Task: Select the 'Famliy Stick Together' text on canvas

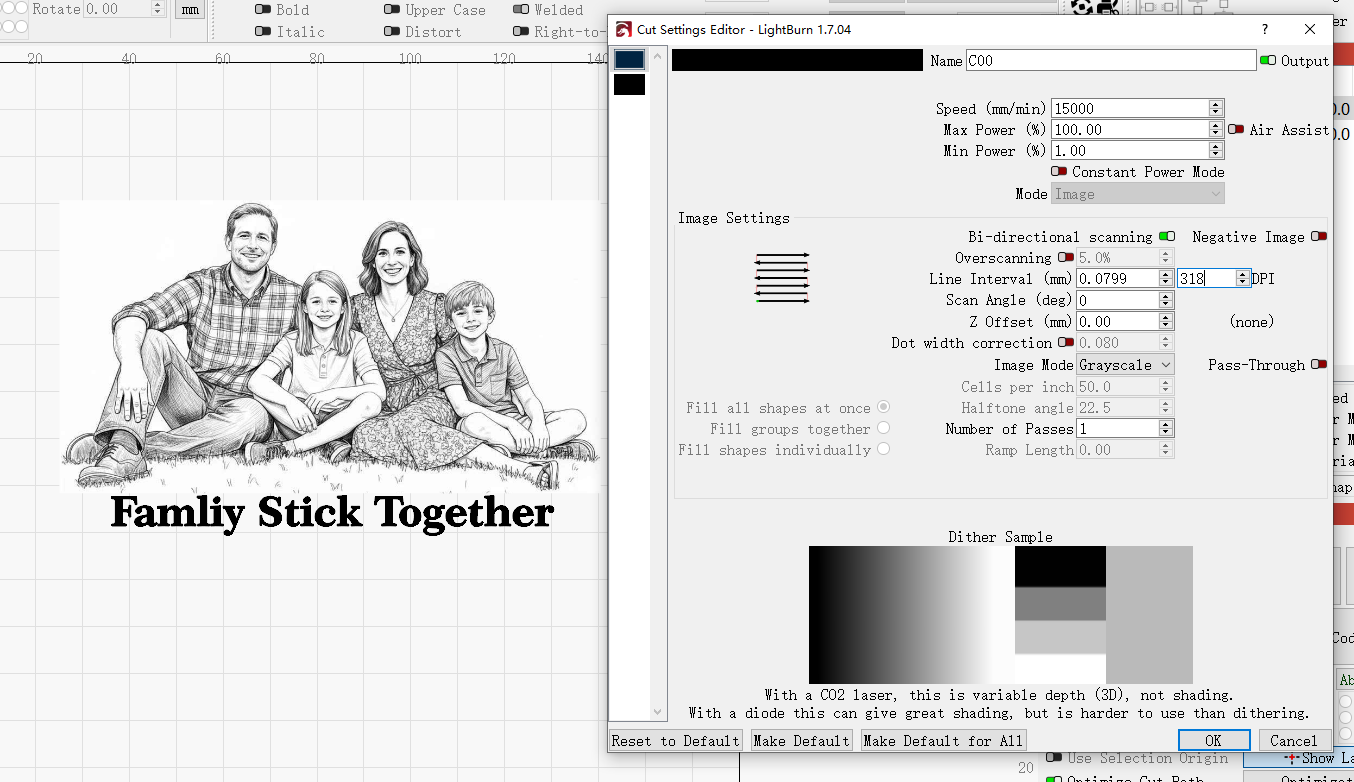Action: 331,513
